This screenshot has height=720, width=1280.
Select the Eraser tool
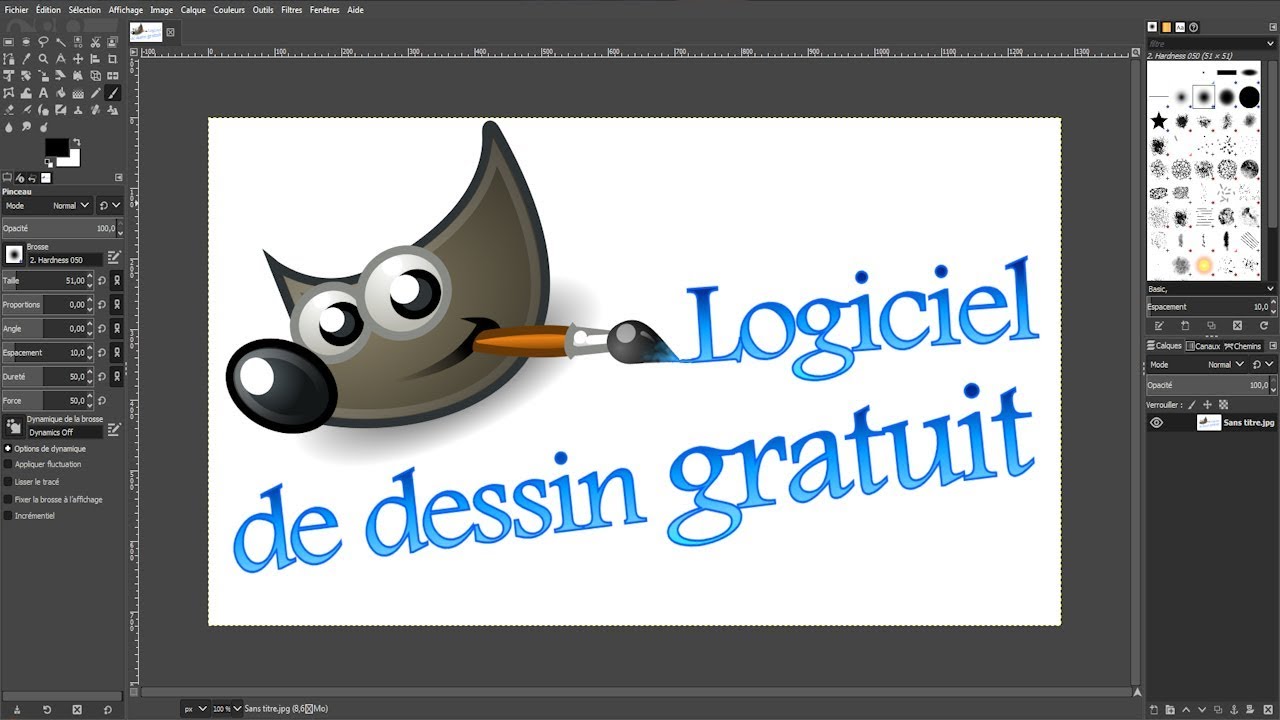[x=8, y=110]
